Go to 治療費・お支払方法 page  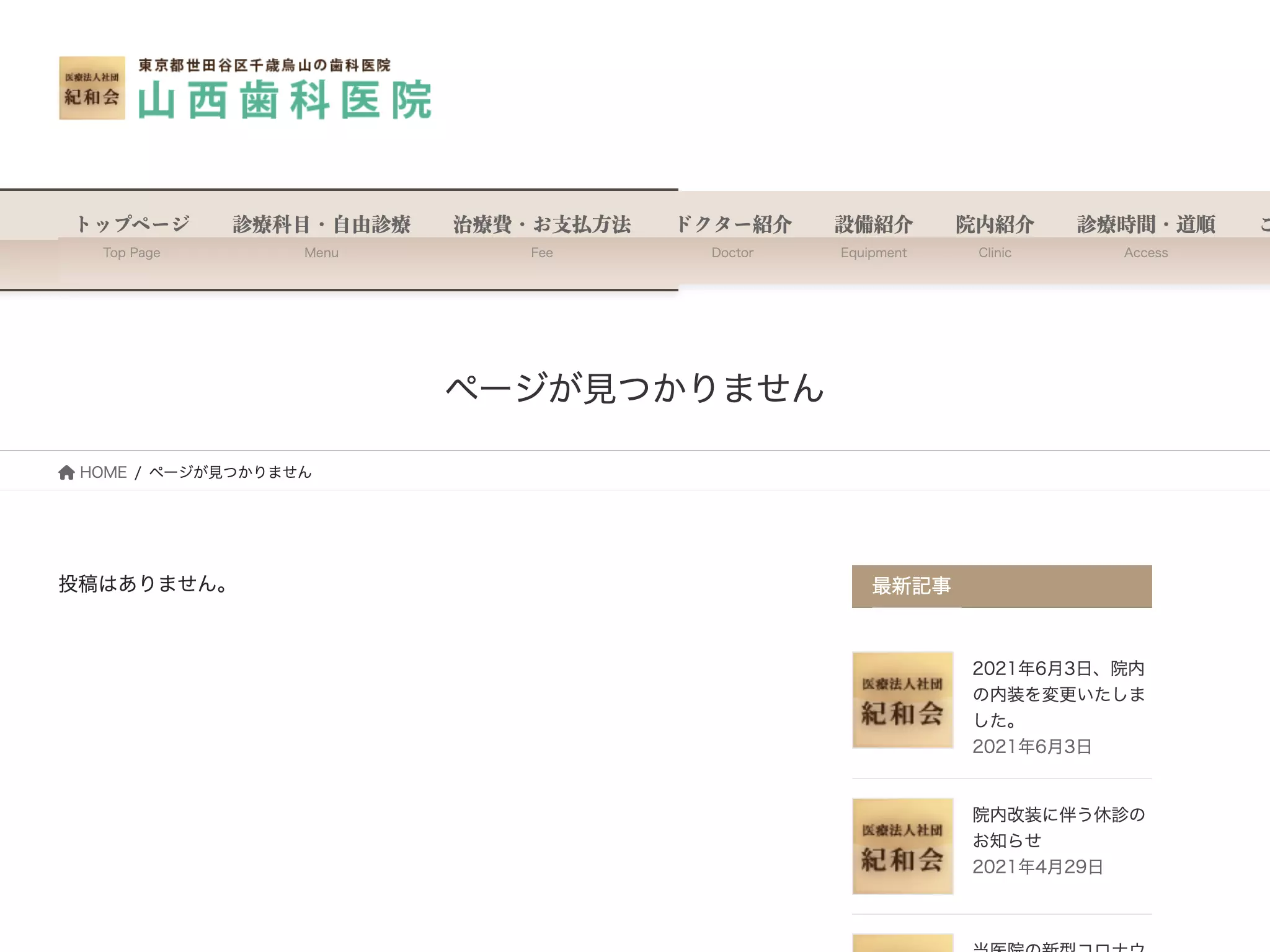tap(542, 237)
